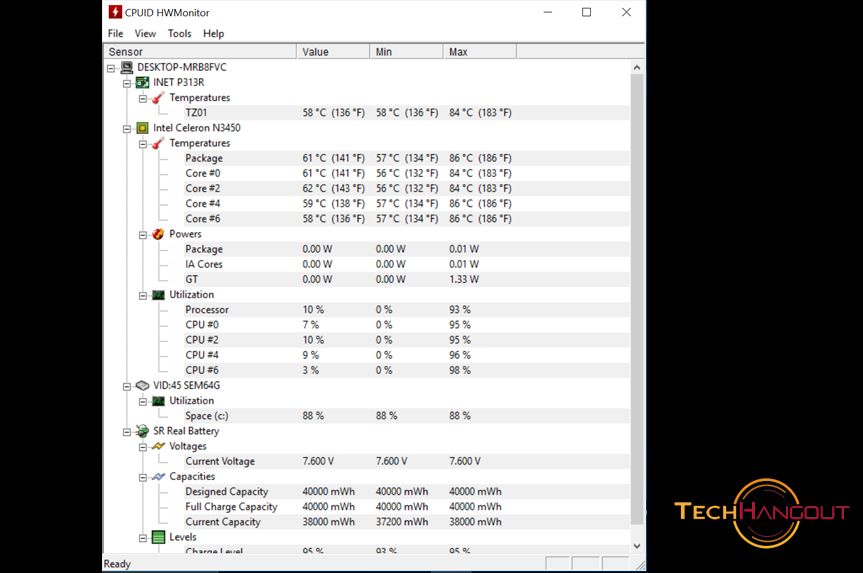Open the Tools menu
Screen dimensions: 863x573
click(x=179, y=34)
